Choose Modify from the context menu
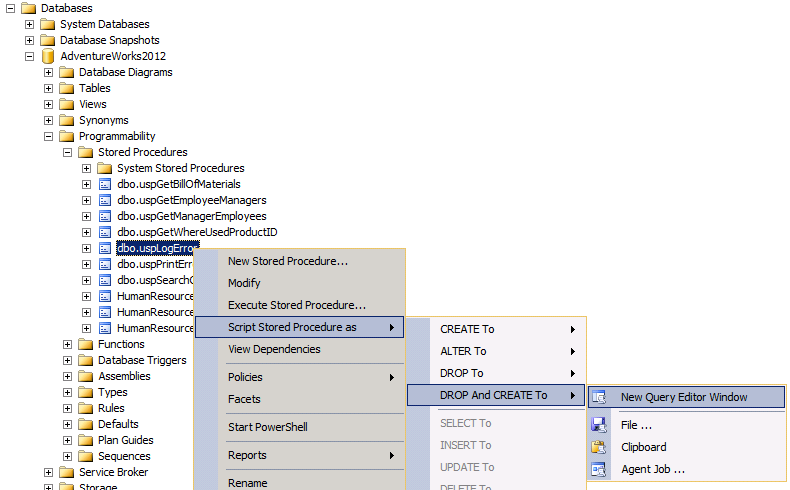790x490 pixels. coord(244,283)
